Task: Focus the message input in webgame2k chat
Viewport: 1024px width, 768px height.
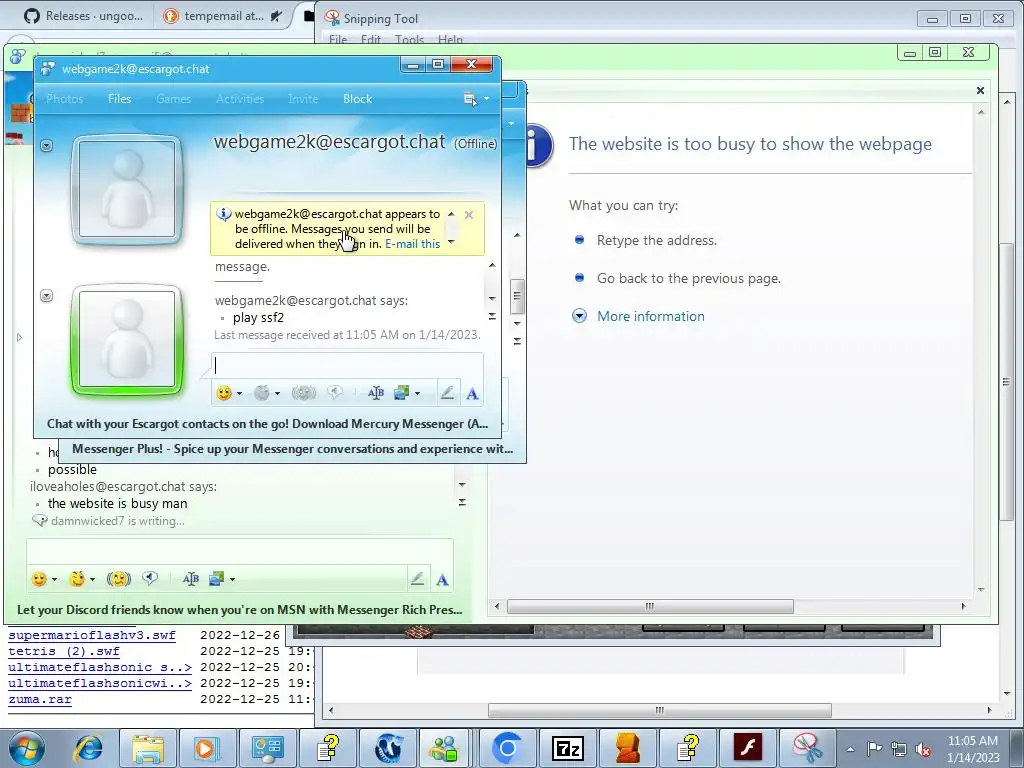Action: (x=347, y=366)
